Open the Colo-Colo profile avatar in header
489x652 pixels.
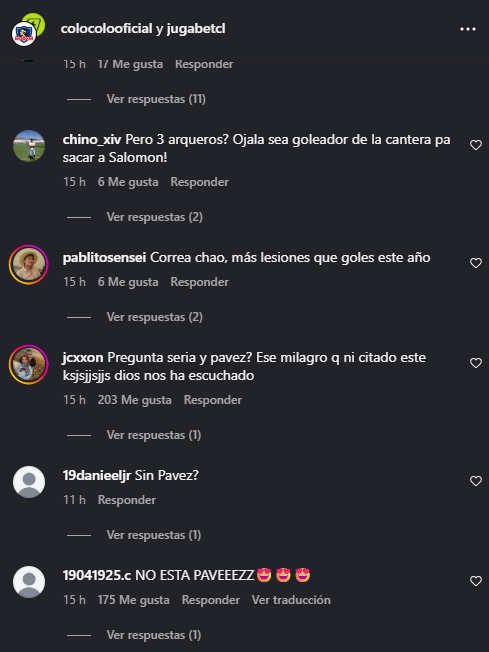click(x=24, y=34)
